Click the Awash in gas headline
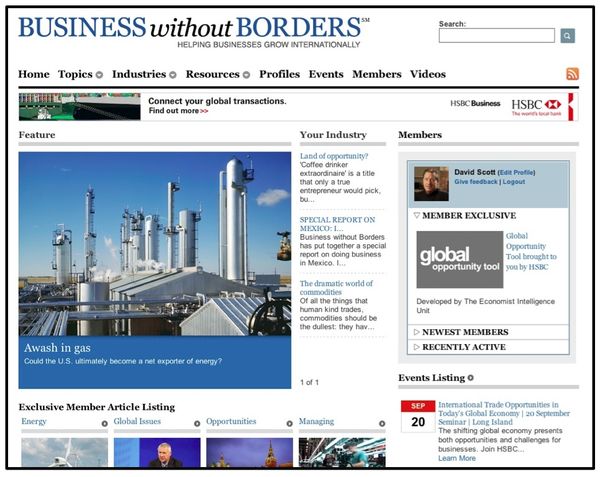Viewport: 600px width, 477px height. click(x=57, y=348)
